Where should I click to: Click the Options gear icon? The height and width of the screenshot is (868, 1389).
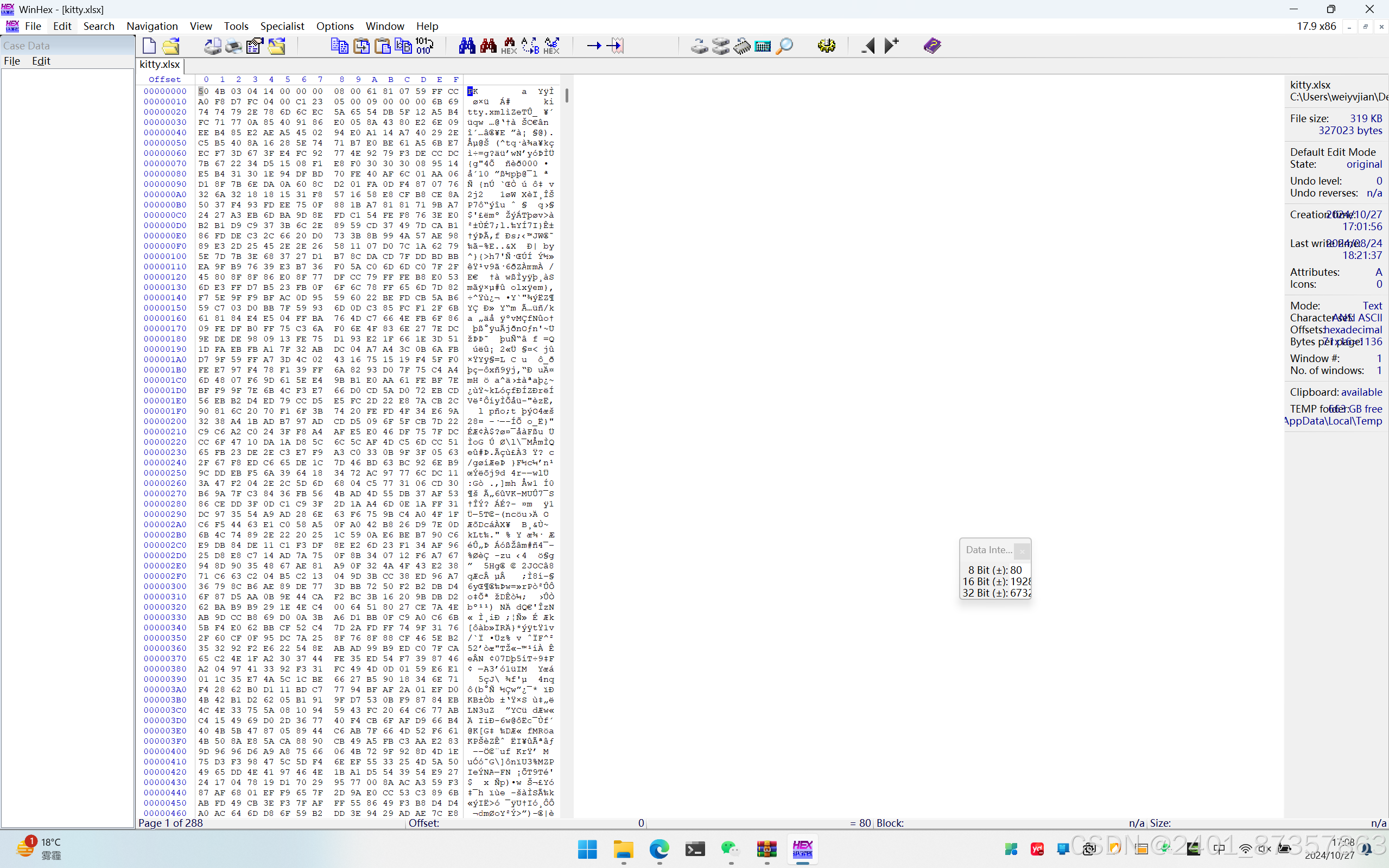827,46
